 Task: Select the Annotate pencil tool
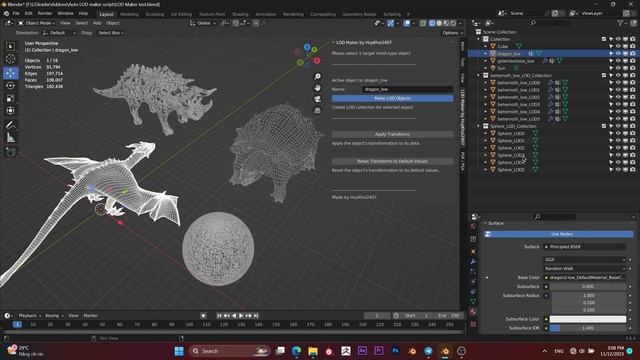pos(11,125)
